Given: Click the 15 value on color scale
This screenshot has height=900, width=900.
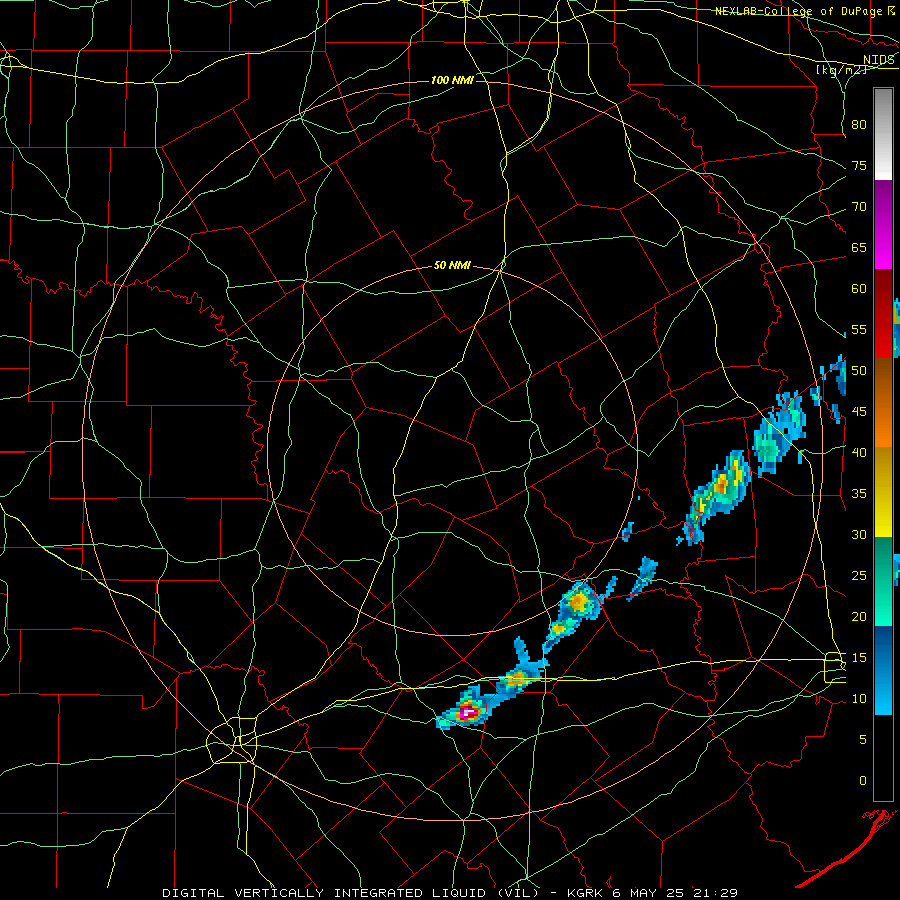Looking at the screenshot, I should [859, 658].
